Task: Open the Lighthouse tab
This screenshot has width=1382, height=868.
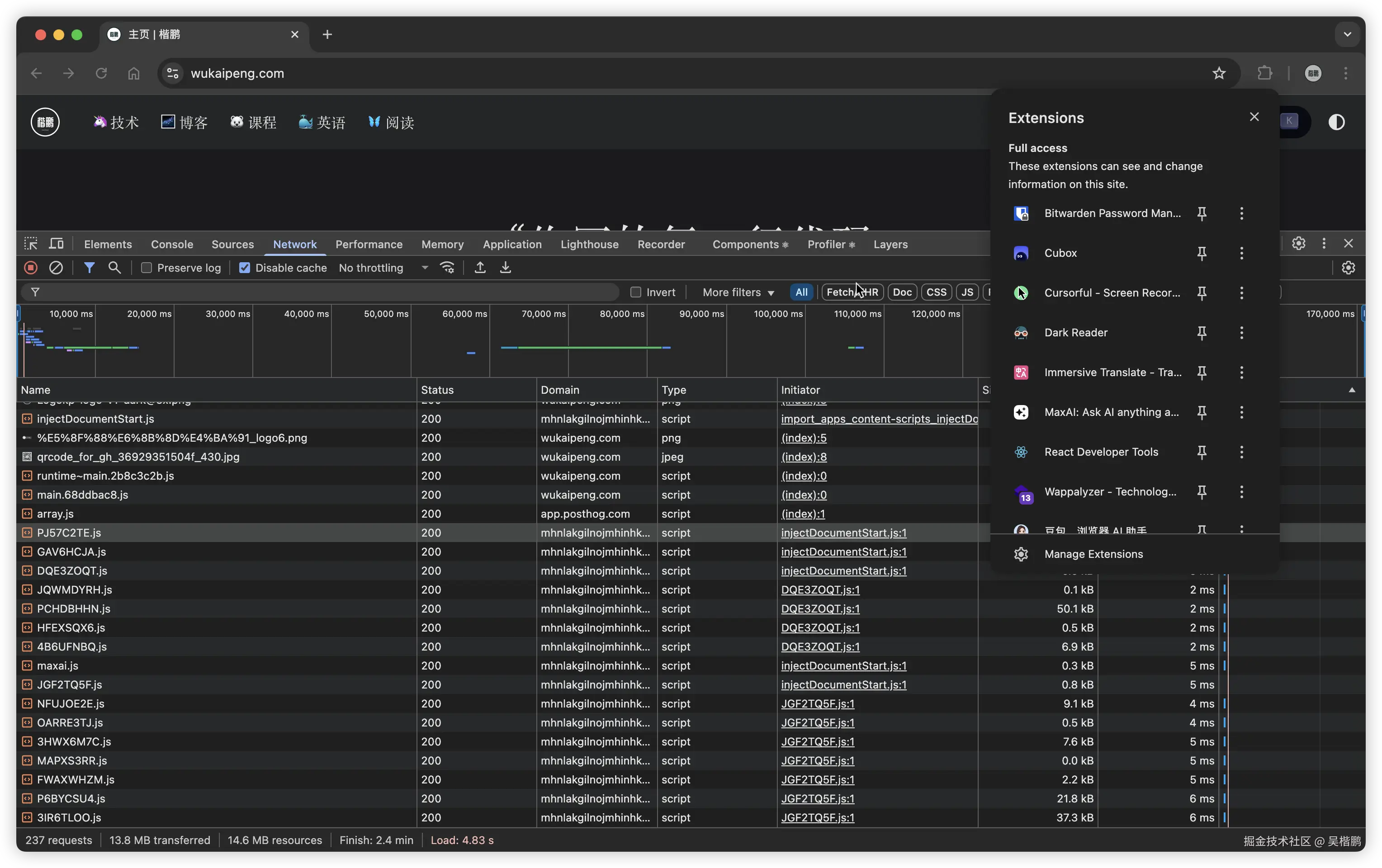Action: pyautogui.click(x=589, y=245)
